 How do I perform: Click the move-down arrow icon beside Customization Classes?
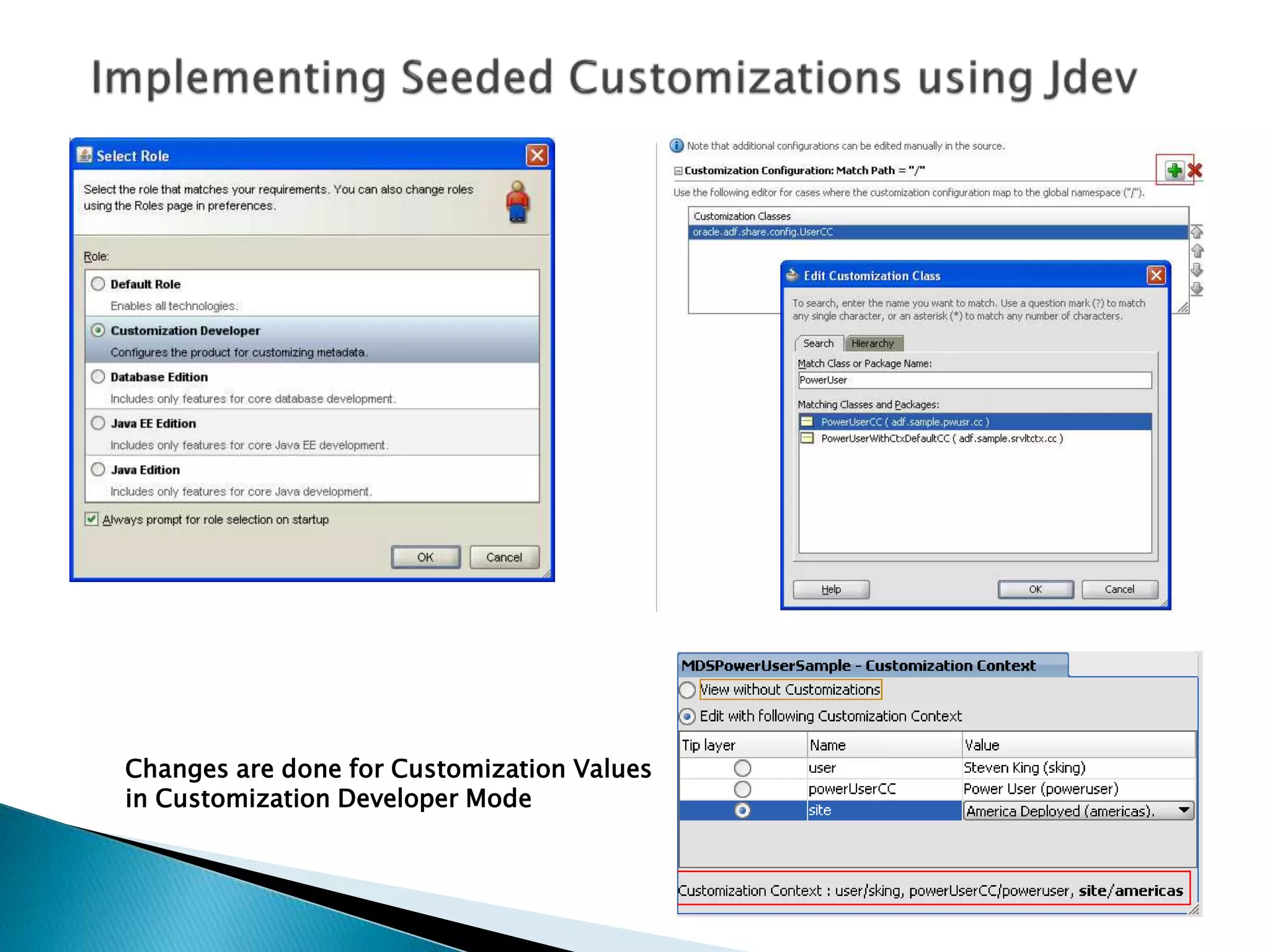click(1197, 270)
